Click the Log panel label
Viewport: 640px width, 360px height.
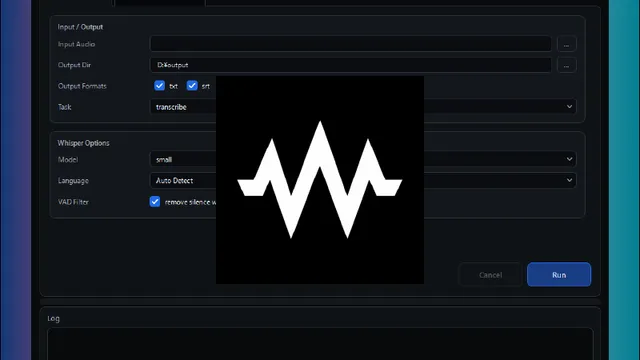pos(53,318)
